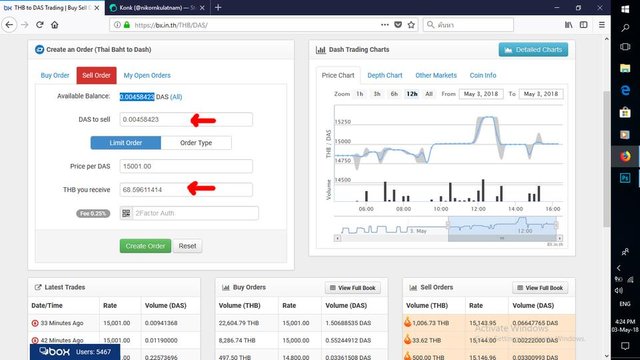Click the Price per DAS field
The height and width of the screenshot is (360, 640).
point(186,167)
